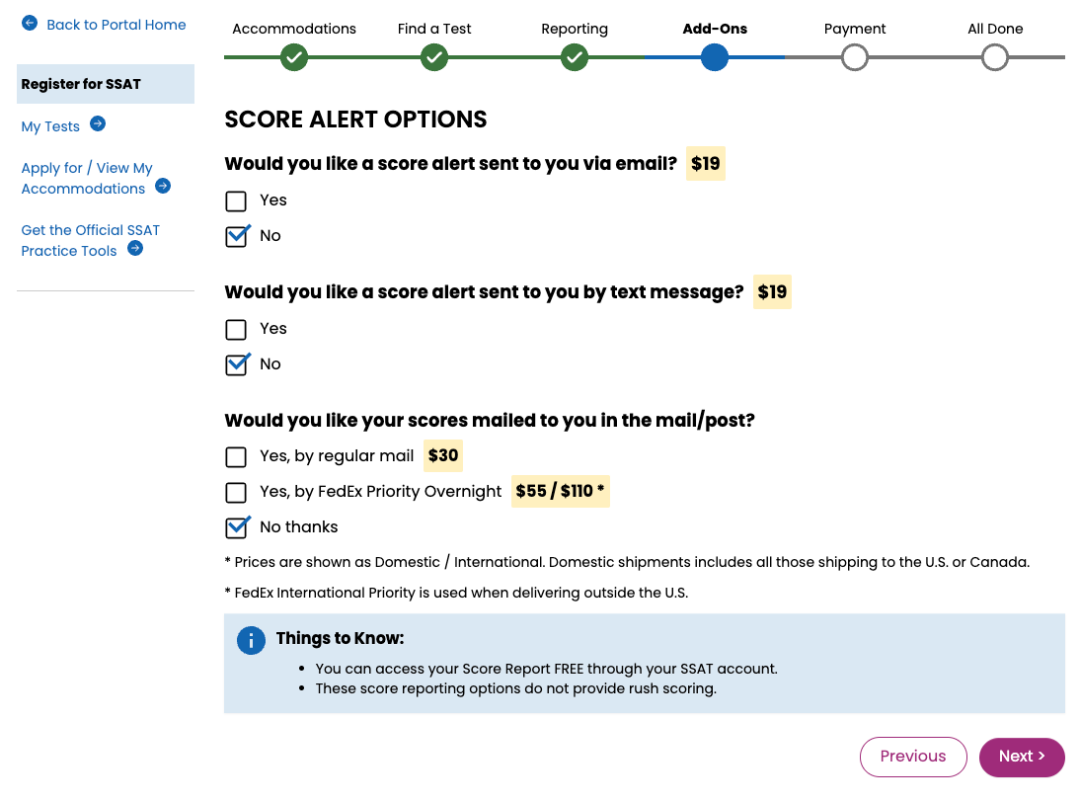Uncheck the No thanks mailing option
1080x802 pixels.
click(236, 527)
